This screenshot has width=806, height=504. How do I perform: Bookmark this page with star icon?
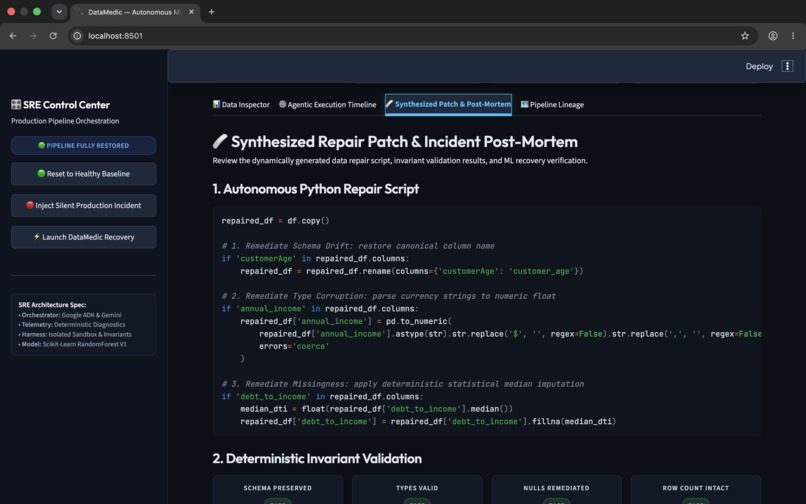coord(745,36)
